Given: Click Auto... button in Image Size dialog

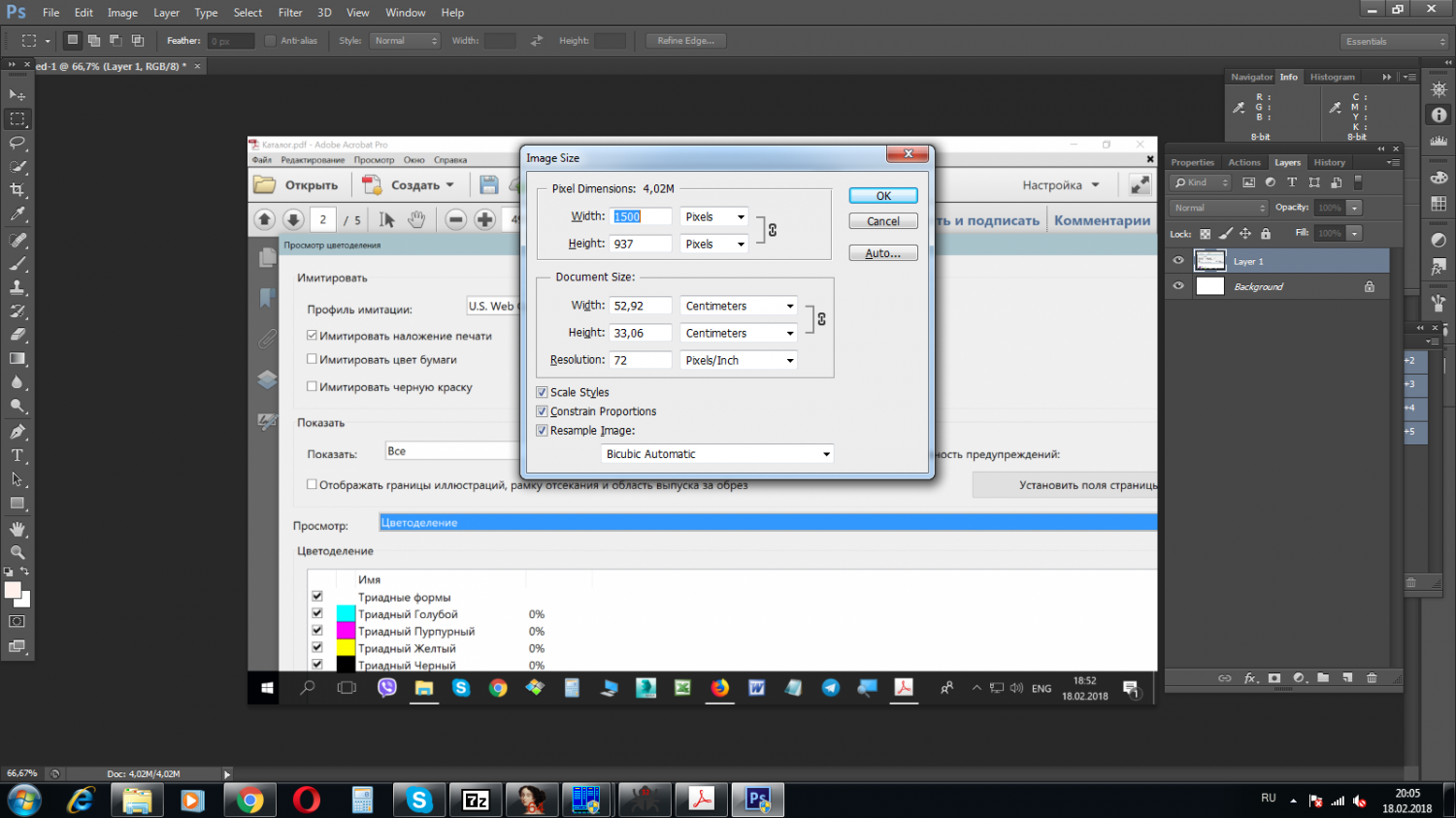Looking at the screenshot, I should tap(883, 253).
